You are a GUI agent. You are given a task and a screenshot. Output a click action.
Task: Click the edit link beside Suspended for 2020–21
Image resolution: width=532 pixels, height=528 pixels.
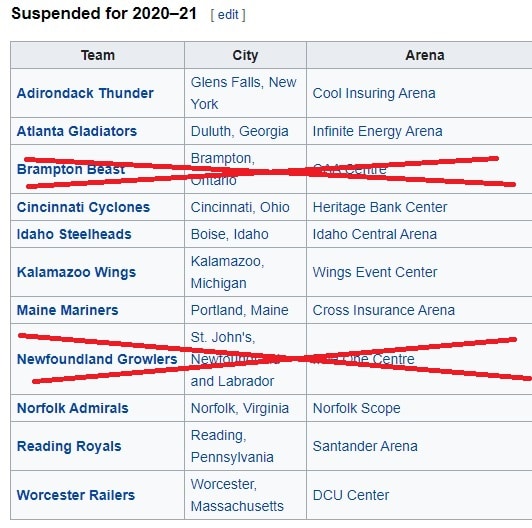(x=228, y=15)
